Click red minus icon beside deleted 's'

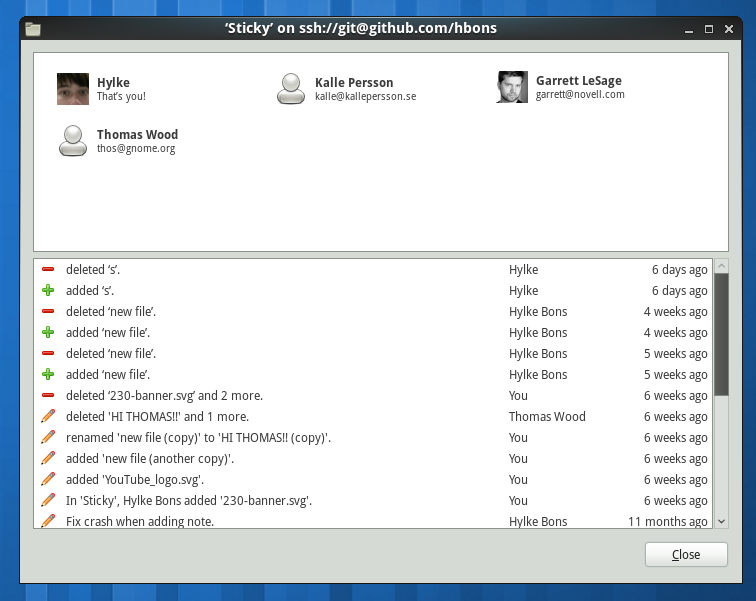48,270
